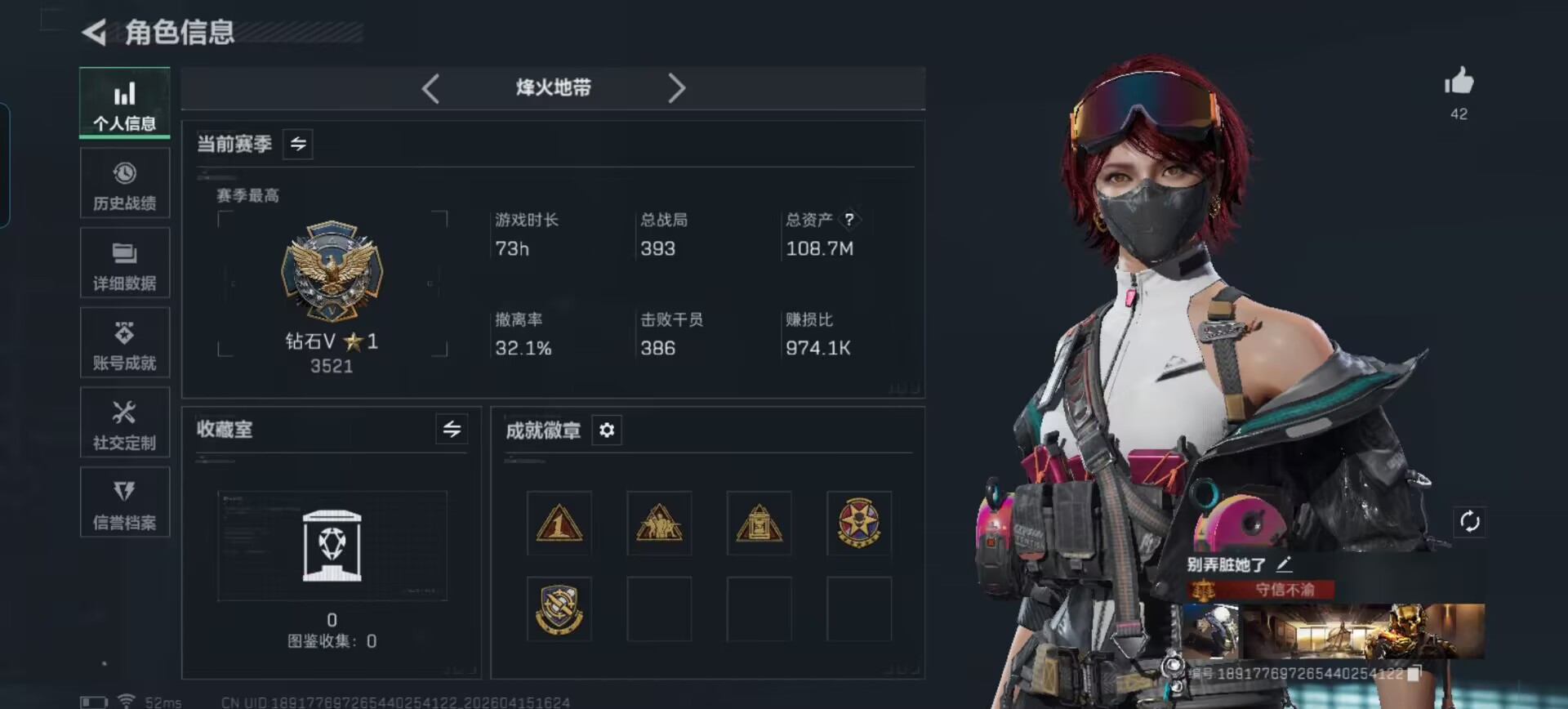The image size is (1568, 709).
Task: Switch to the next mode after 烽火地带
Action: 676,88
